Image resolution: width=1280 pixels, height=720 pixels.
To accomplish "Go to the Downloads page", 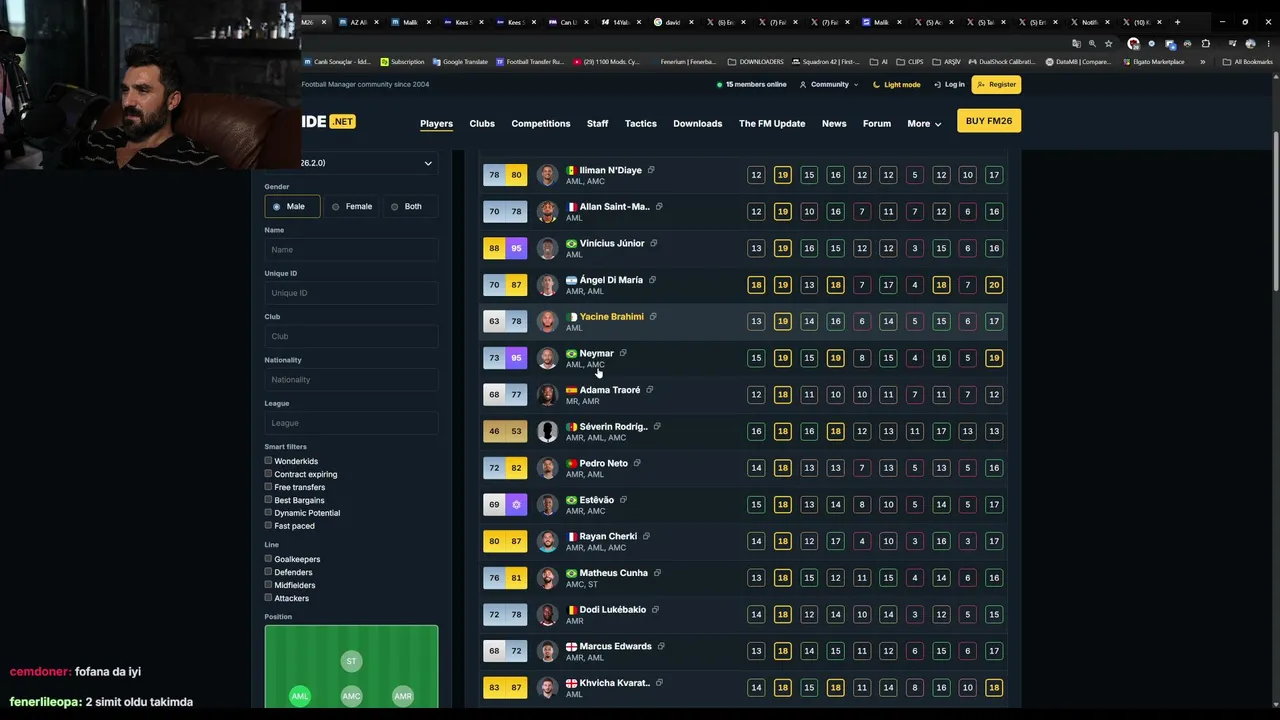I will 697,124.
